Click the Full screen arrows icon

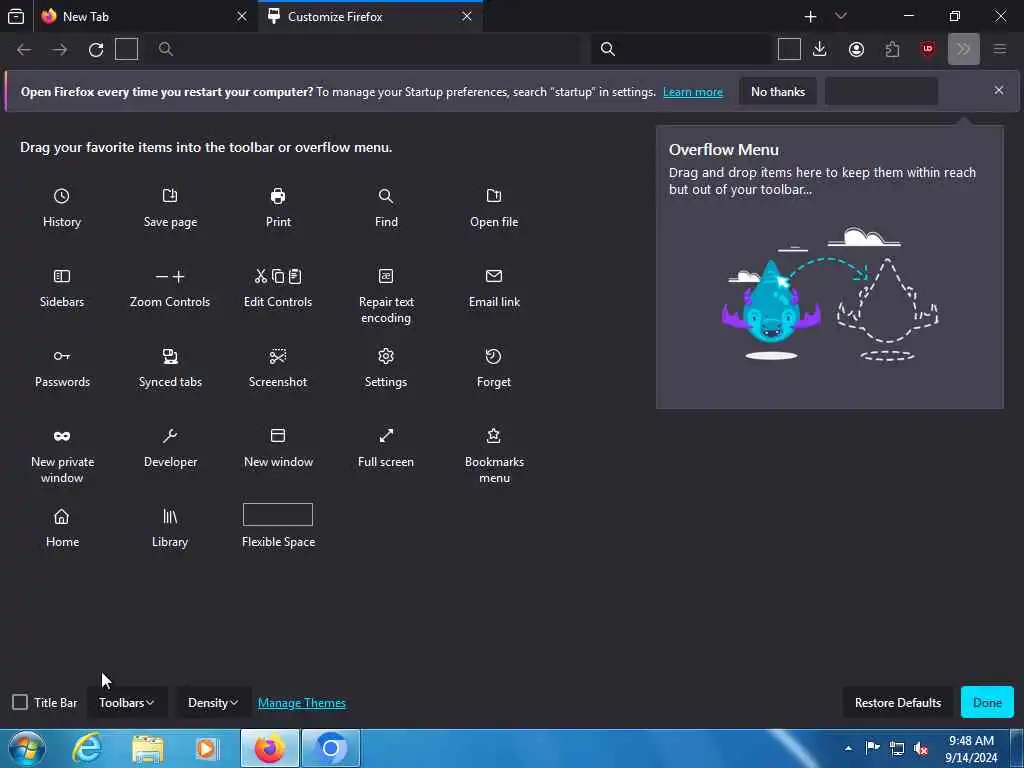[386, 436]
